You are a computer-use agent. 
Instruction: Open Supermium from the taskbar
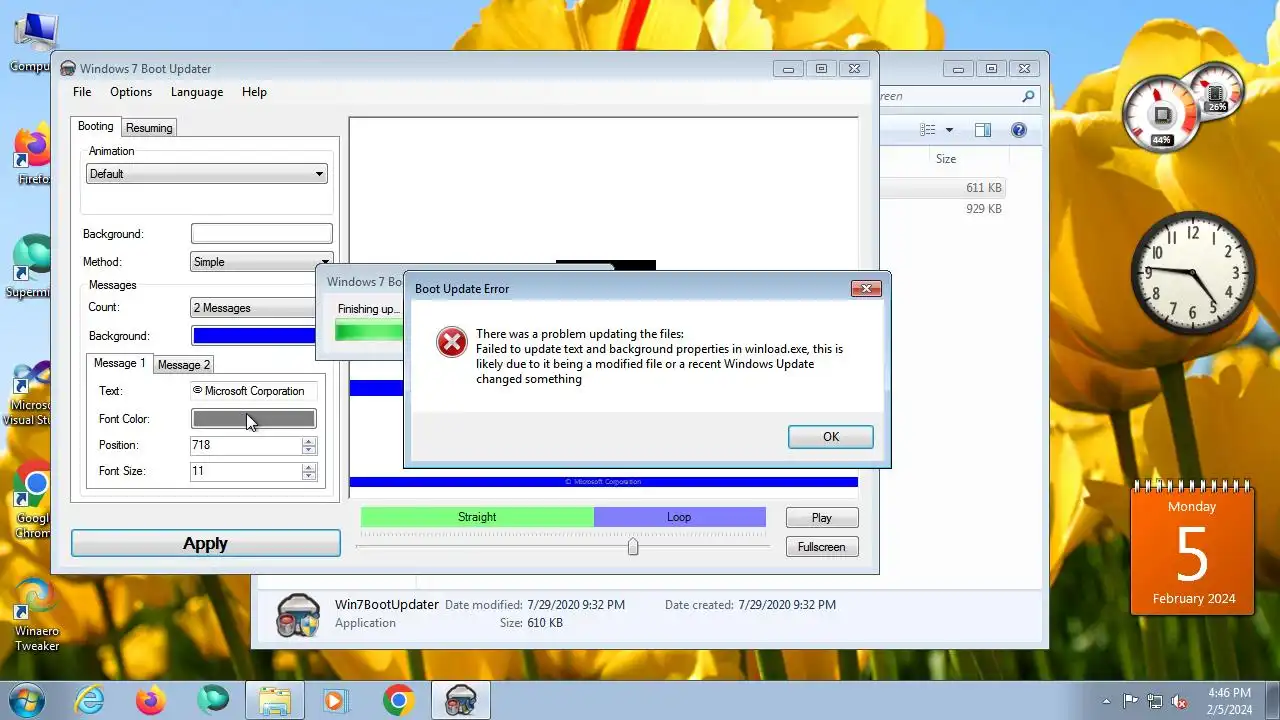tap(212, 700)
